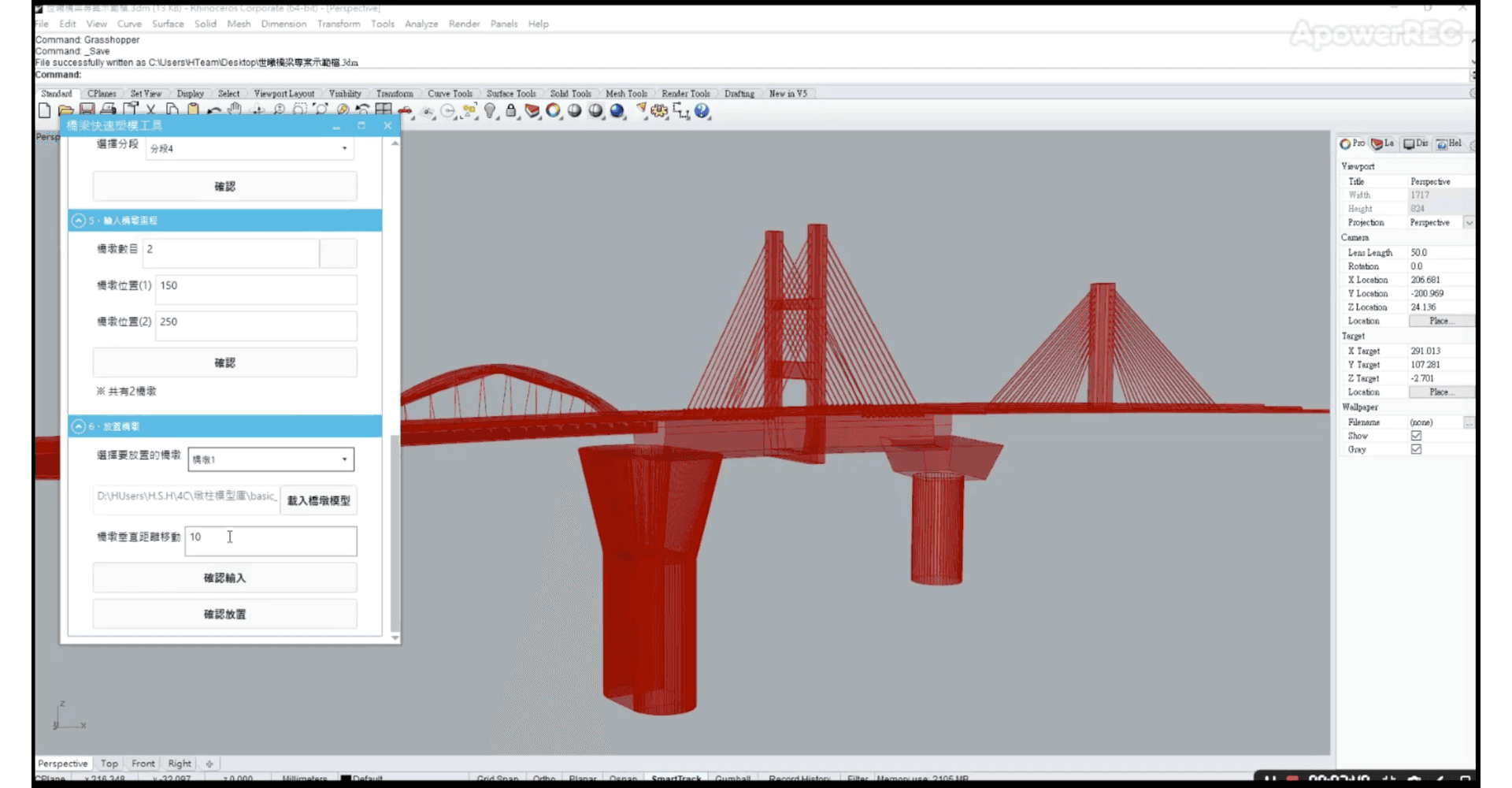Click the Undo arrow icon

pos(213,111)
